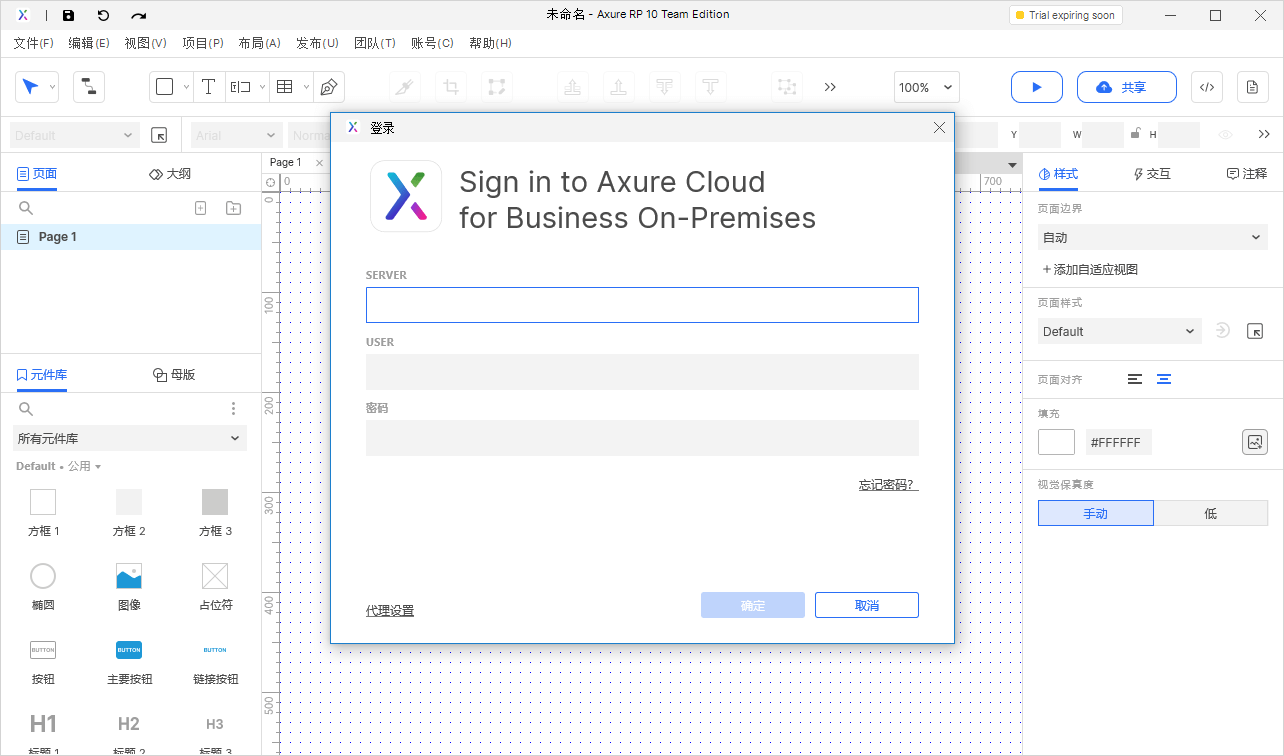Select the form input widget tool
Viewport: 1284px width, 756px height.
240,87
